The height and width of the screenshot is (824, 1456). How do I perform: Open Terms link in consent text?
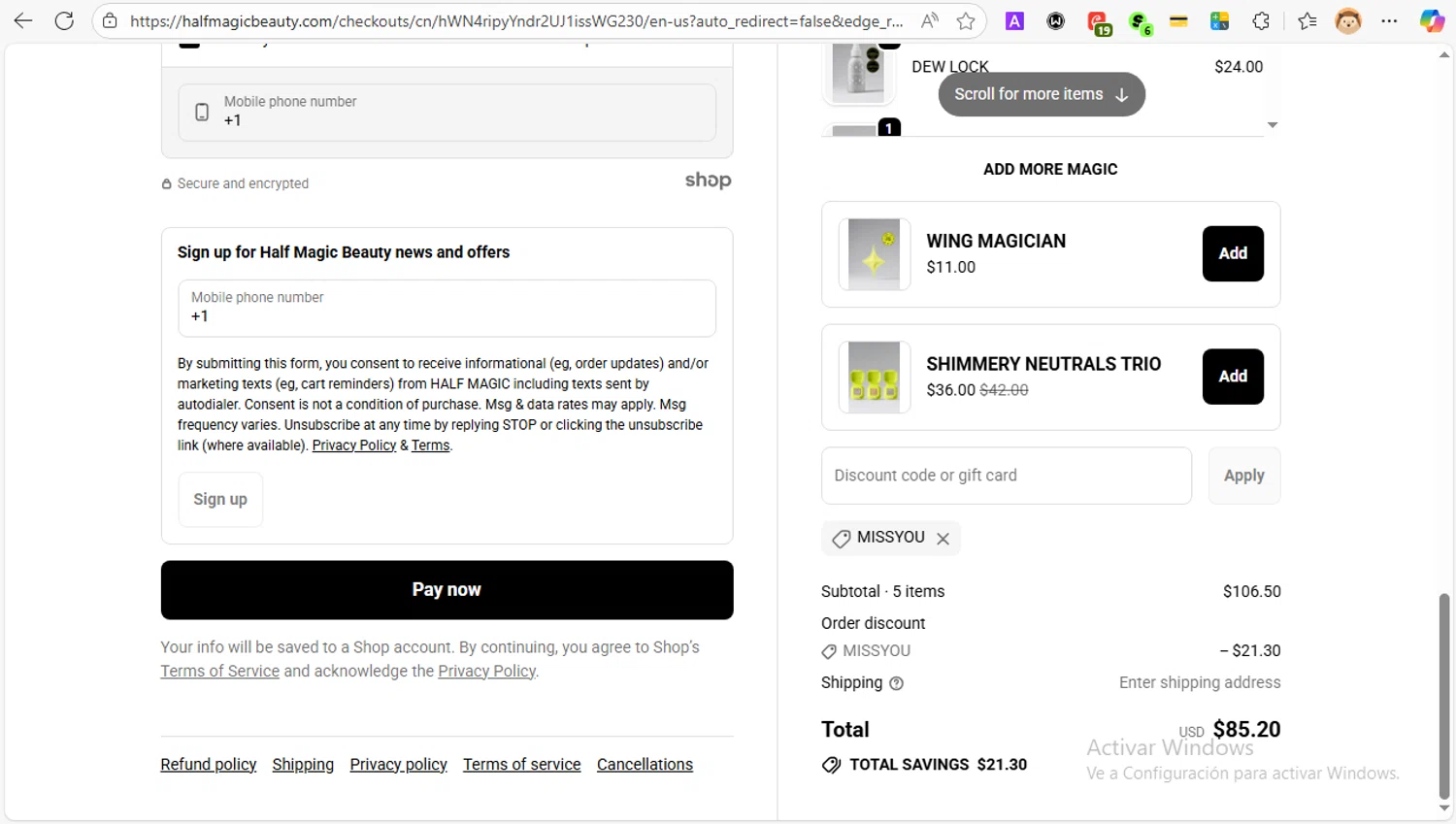click(x=430, y=445)
